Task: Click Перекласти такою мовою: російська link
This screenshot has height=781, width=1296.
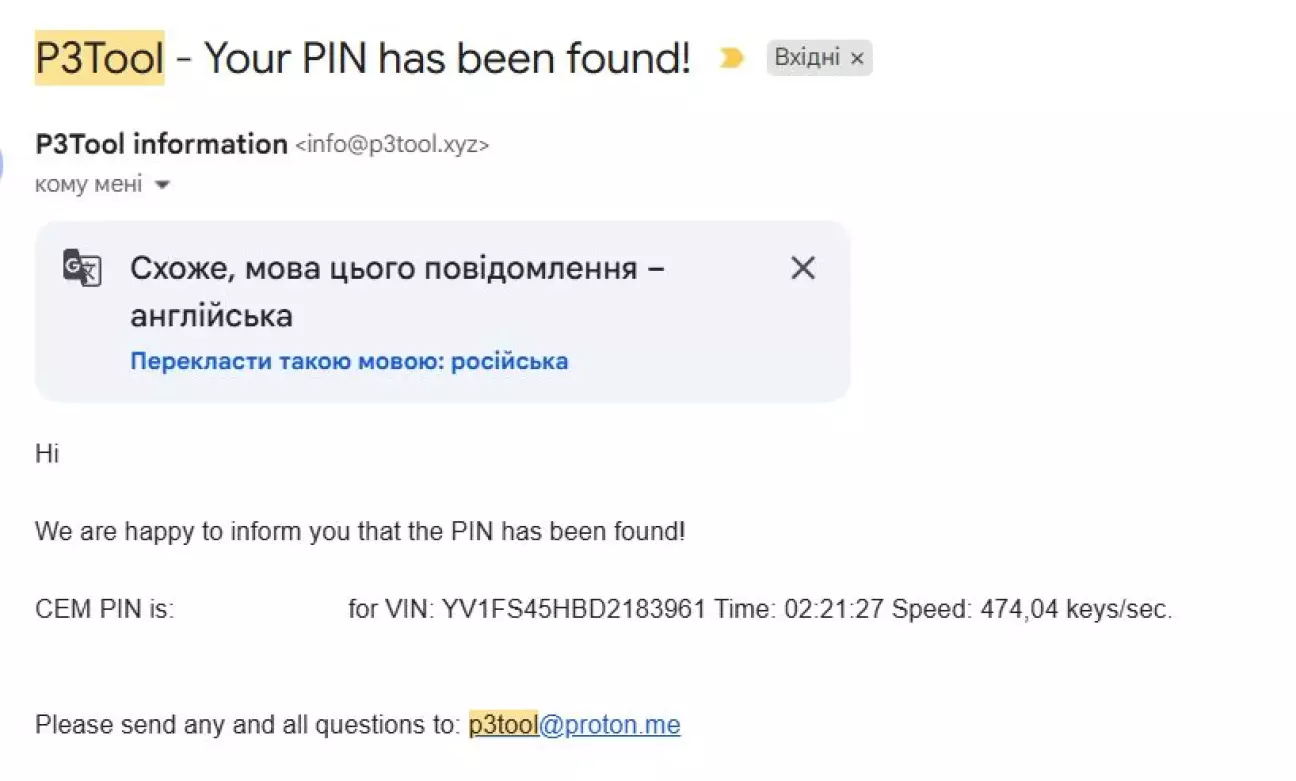Action: 349,361
